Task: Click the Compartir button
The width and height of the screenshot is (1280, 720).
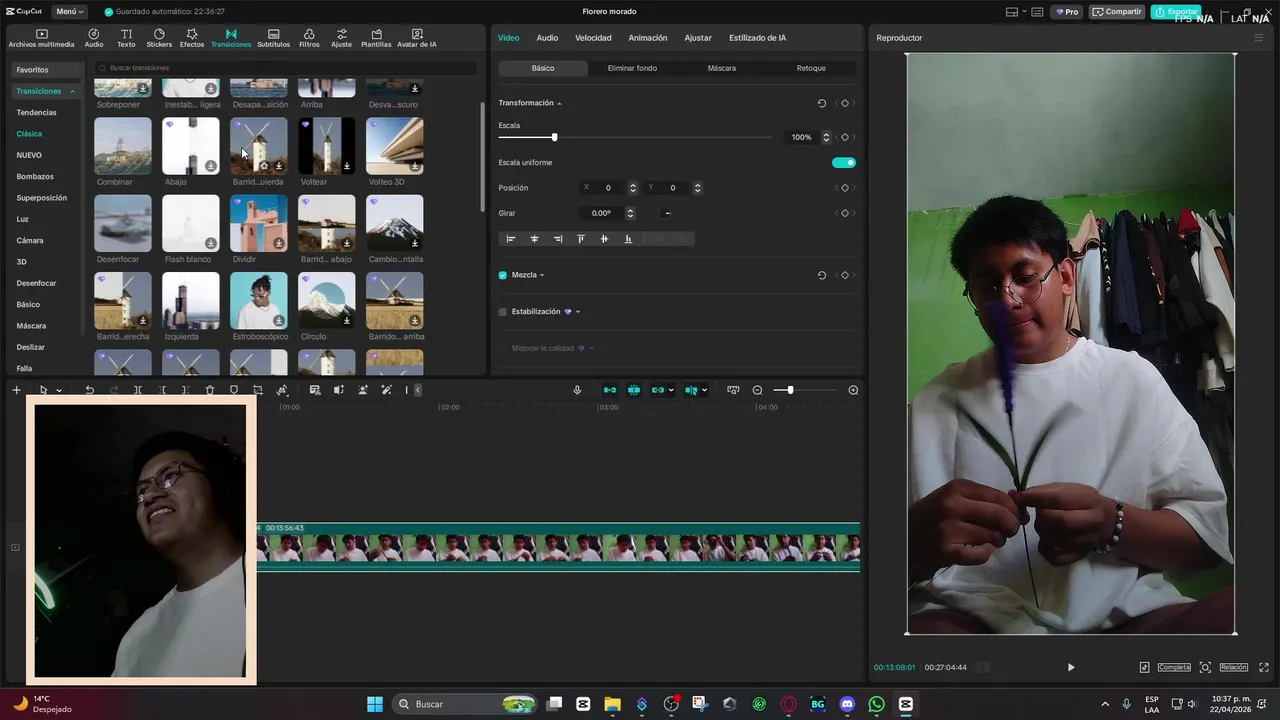Action: pos(1117,12)
